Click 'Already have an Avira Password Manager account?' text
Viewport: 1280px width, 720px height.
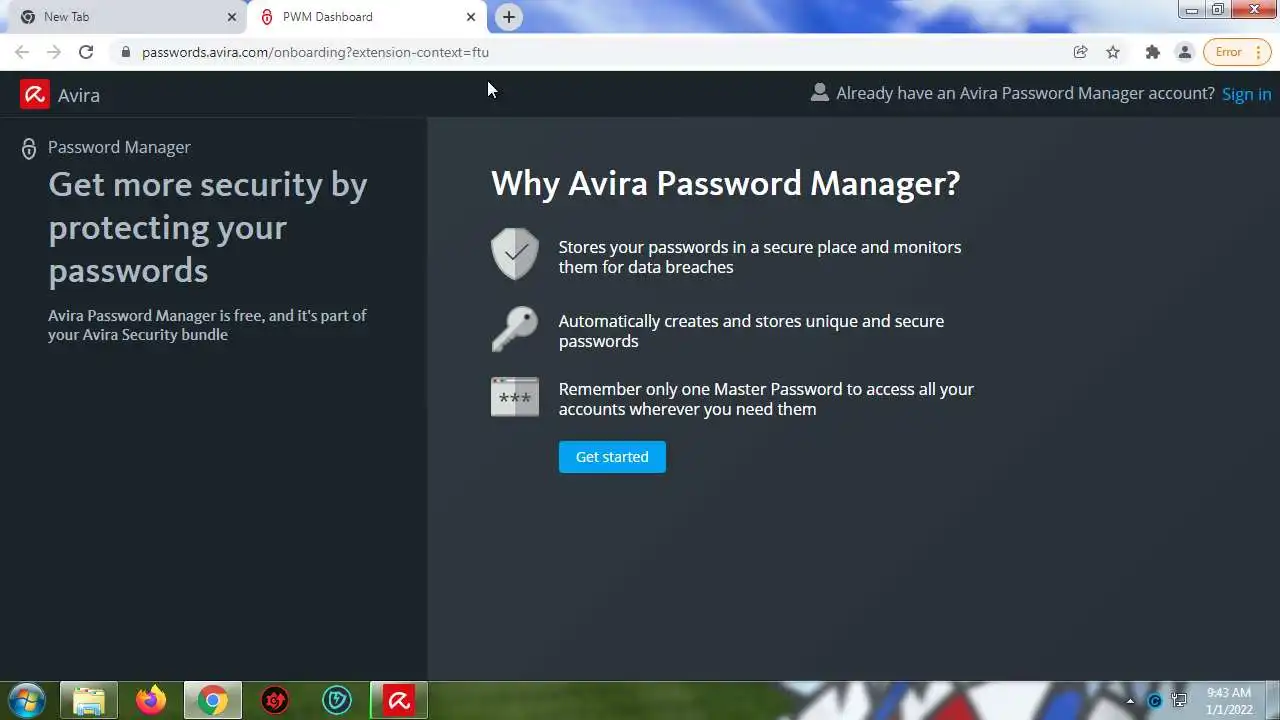tap(1025, 94)
